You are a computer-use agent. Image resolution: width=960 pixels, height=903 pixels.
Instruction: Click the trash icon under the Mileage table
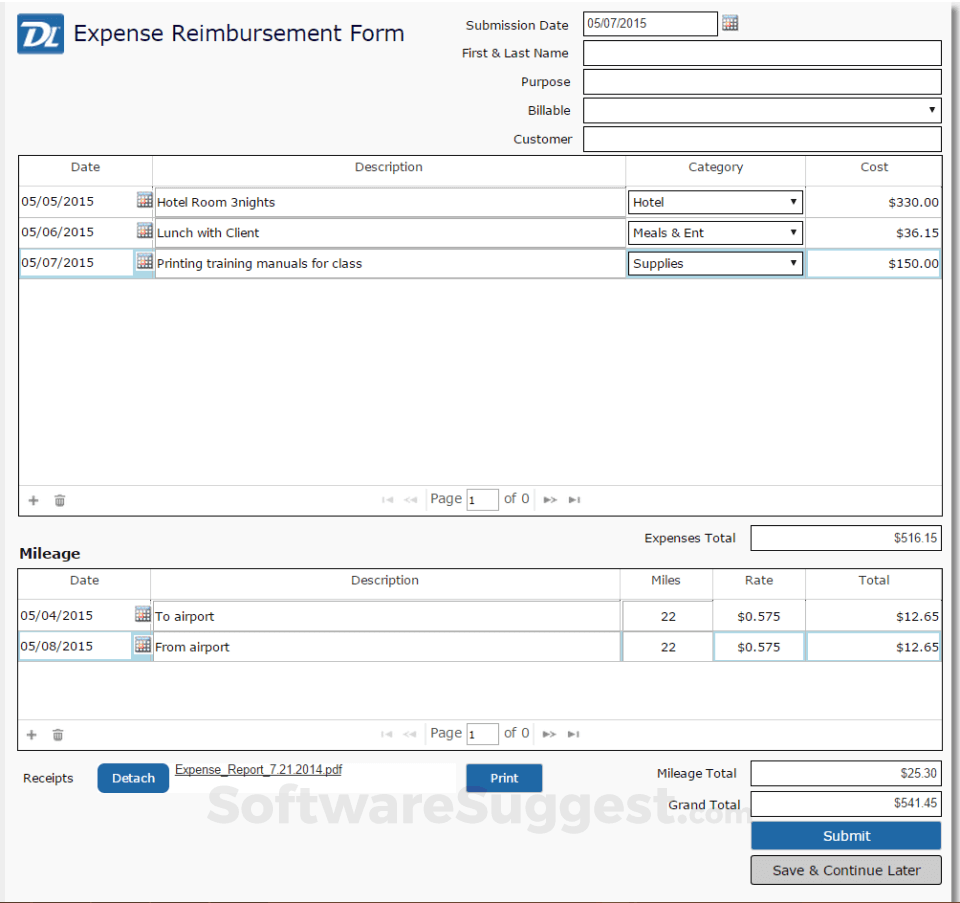tap(57, 733)
